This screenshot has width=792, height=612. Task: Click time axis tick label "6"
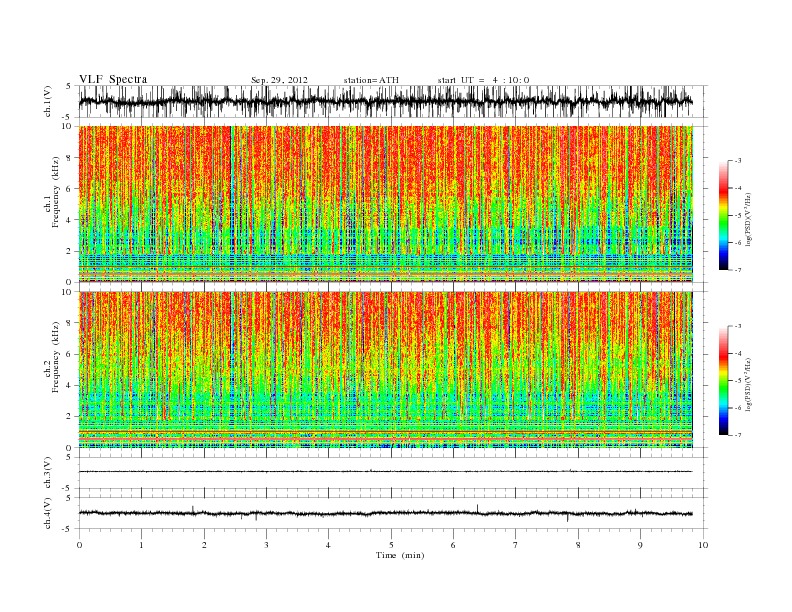(x=453, y=545)
